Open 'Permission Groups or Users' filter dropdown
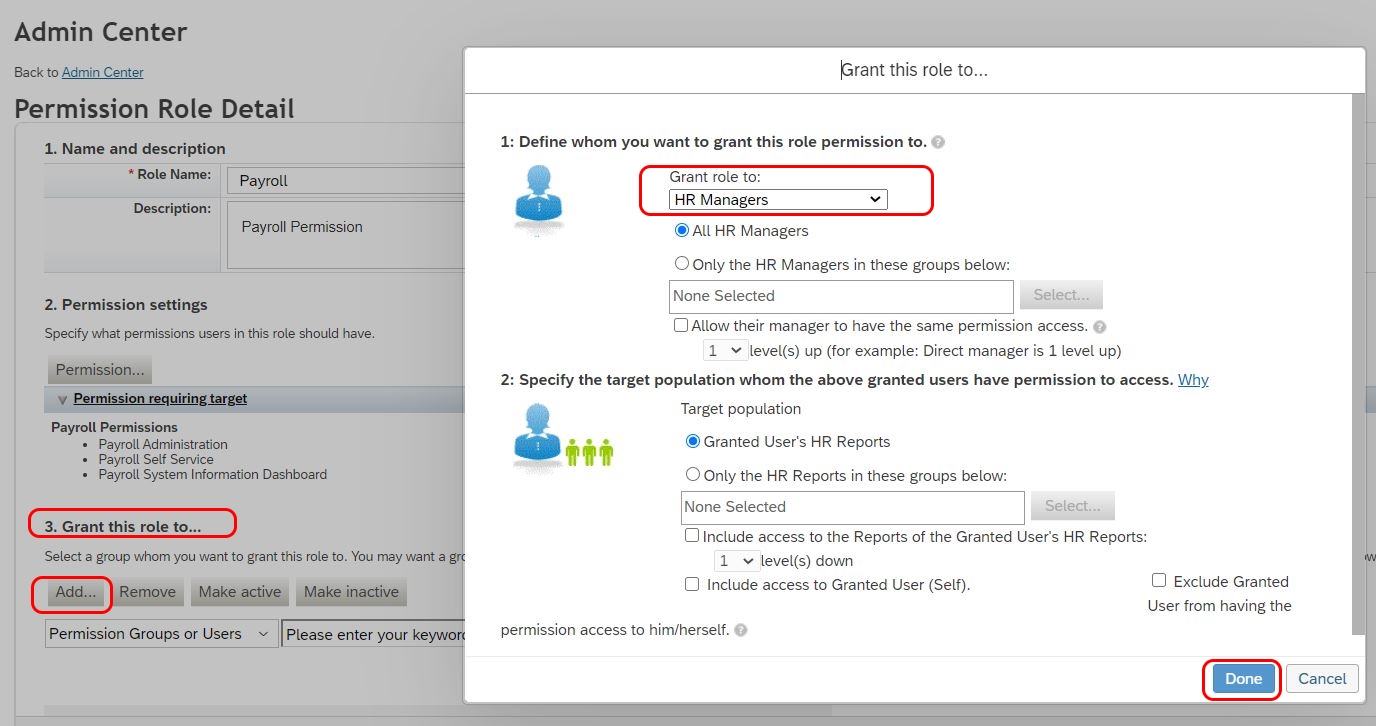The width and height of the screenshot is (1376, 726). coord(161,634)
